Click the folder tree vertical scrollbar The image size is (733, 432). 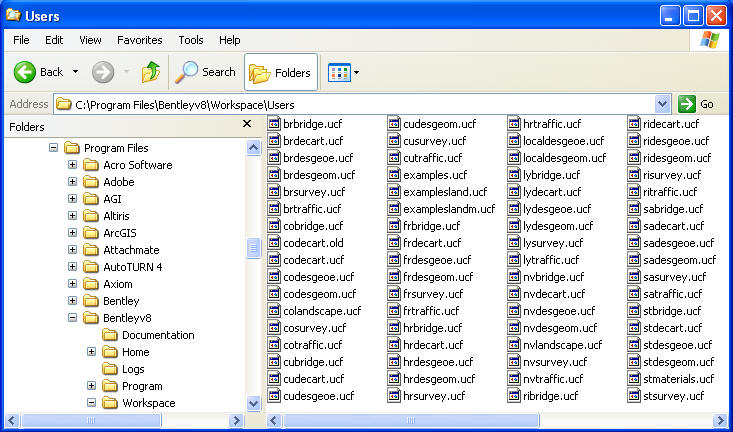point(253,300)
